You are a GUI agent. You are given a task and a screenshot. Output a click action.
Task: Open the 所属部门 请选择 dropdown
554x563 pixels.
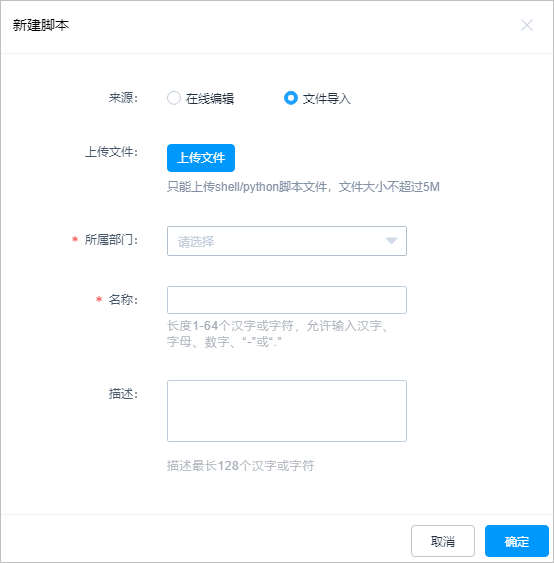click(x=287, y=241)
